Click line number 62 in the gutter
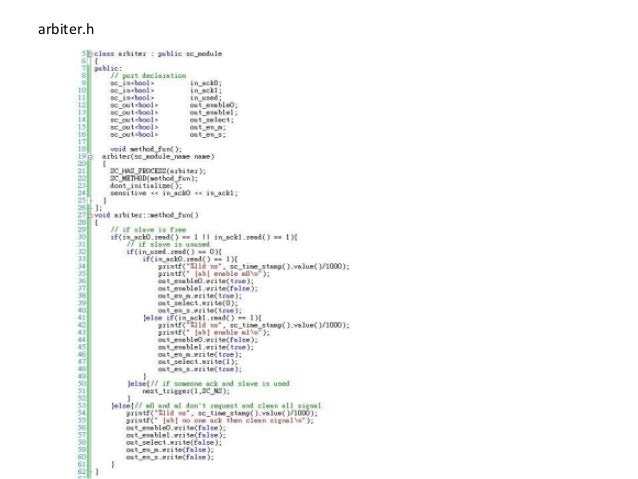638x479 pixels. coord(82,472)
